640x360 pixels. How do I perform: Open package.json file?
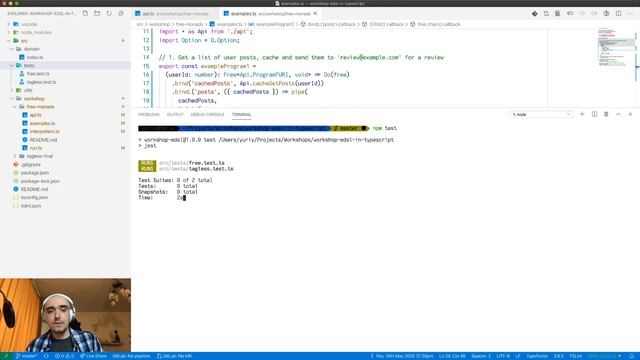[35, 173]
